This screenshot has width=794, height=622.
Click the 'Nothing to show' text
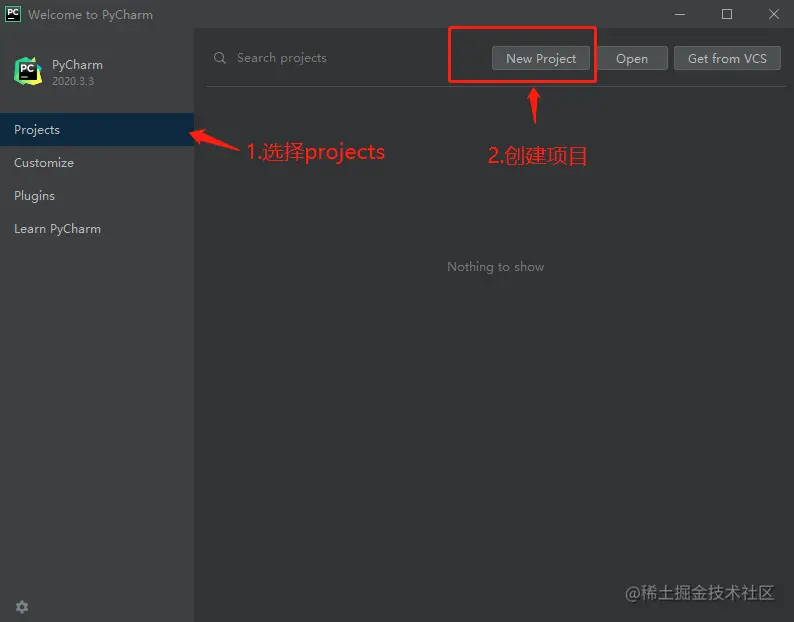[x=495, y=267]
